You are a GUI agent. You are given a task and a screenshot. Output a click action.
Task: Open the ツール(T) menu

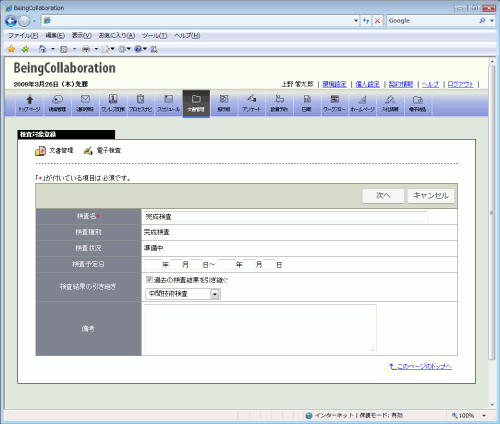click(x=154, y=35)
